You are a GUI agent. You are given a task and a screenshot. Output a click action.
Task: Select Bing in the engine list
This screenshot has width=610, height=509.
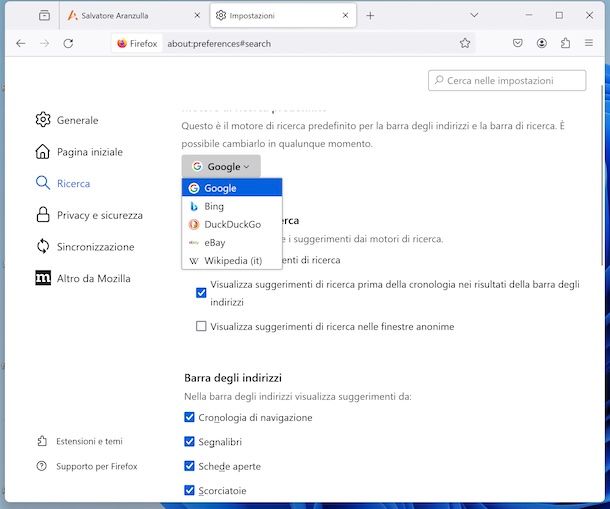[x=232, y=206]
